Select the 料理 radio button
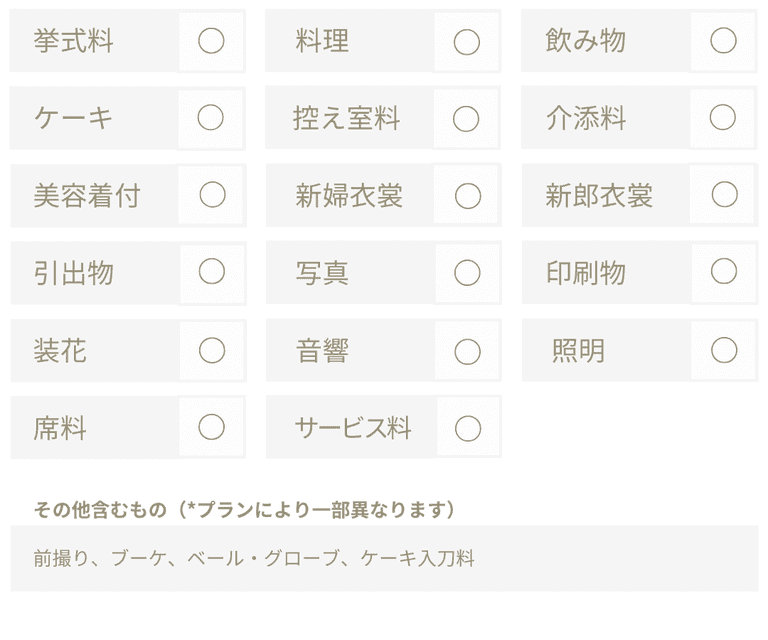Screen dimensions: 768x640 tap(467, 42)
